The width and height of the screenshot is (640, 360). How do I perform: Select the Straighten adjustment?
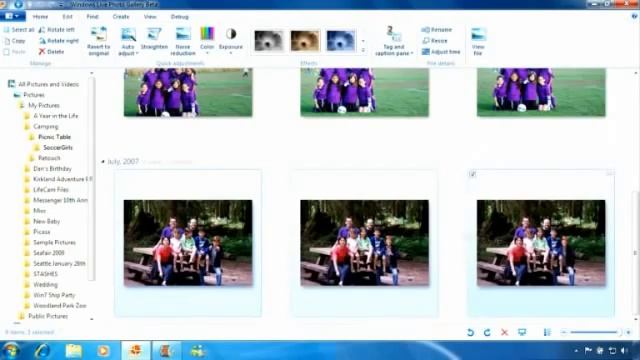(x=154, y=39)
